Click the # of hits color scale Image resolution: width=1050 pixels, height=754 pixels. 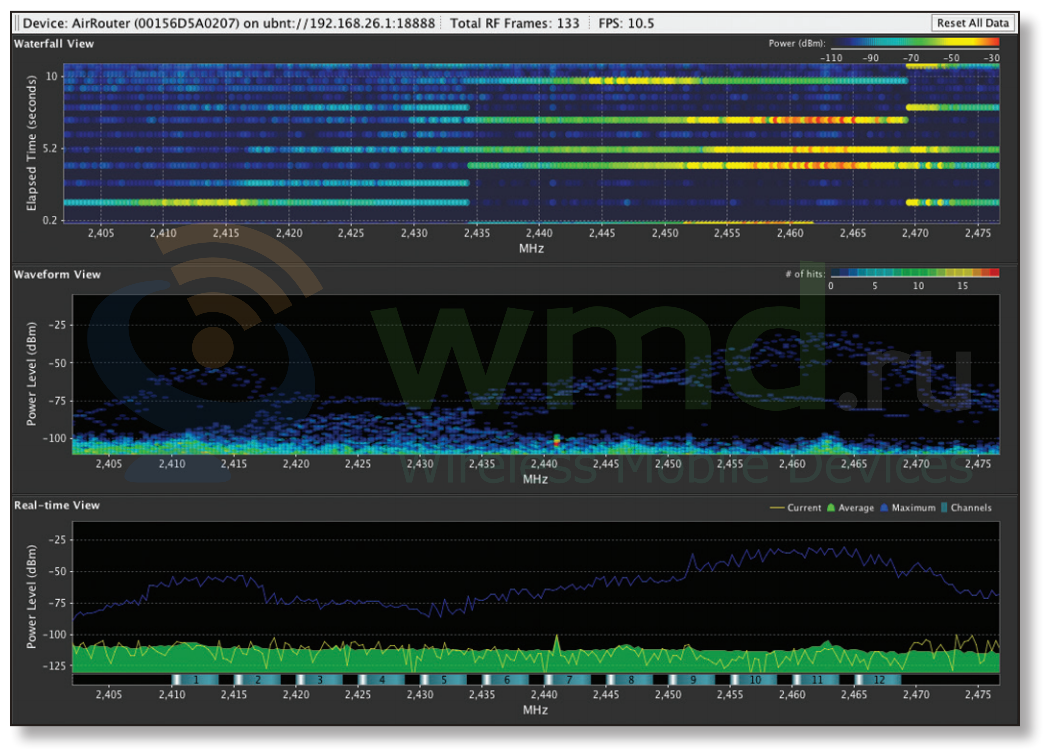click(915, 273)
